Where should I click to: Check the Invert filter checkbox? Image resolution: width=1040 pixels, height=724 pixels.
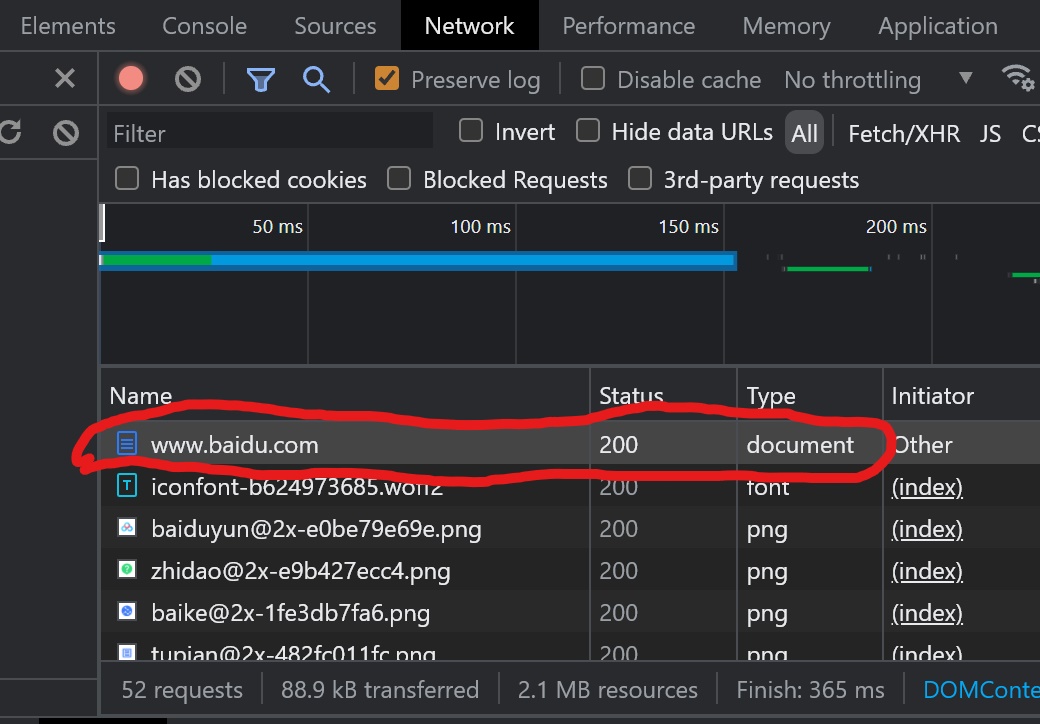471,131
